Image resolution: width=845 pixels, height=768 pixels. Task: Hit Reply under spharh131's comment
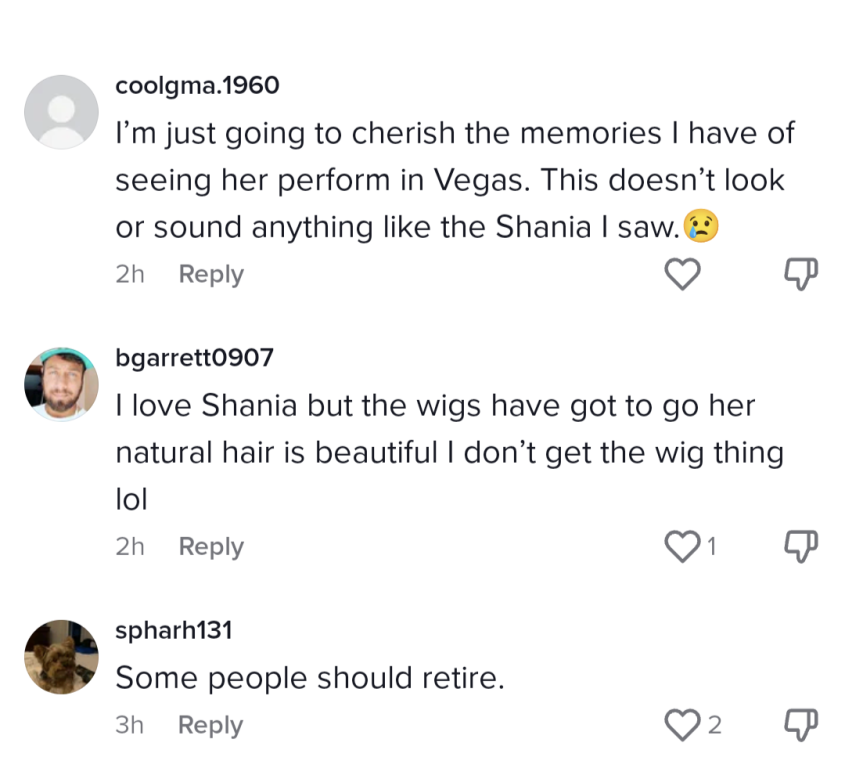pyautogui.click(x=210, y=725)
